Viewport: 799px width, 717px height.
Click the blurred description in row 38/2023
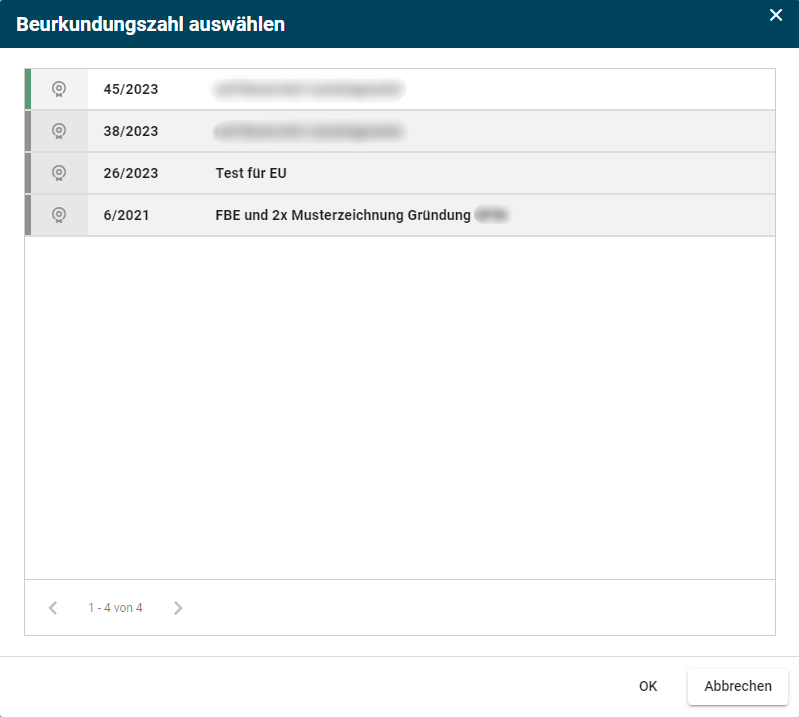click(308, 131)
